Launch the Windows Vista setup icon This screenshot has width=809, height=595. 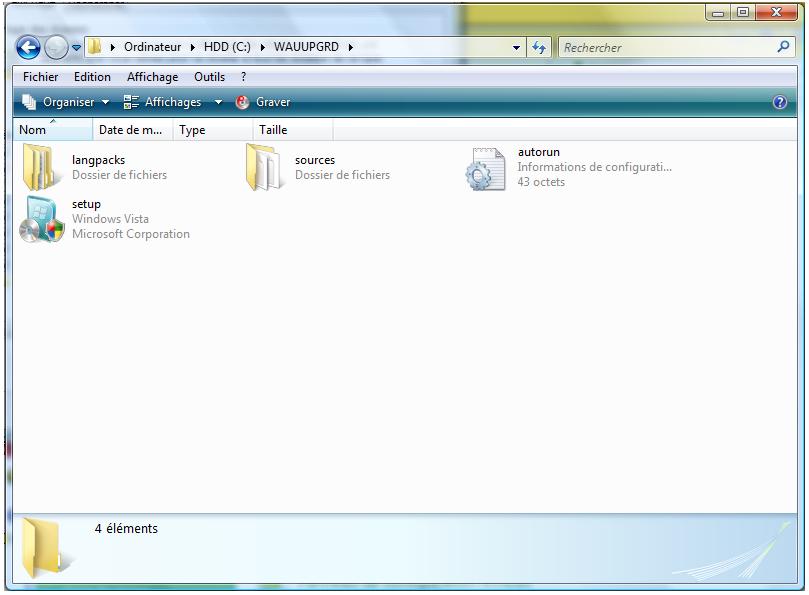[41, 219]
